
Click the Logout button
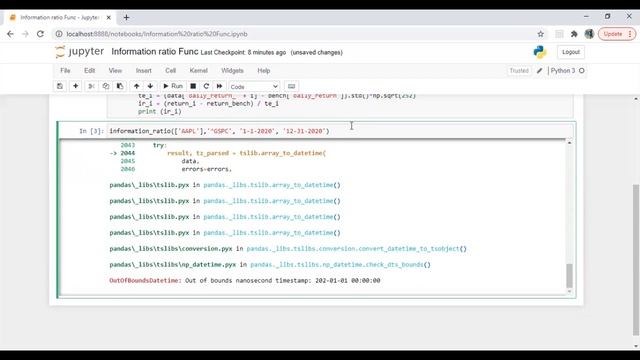tap(571, 52)
